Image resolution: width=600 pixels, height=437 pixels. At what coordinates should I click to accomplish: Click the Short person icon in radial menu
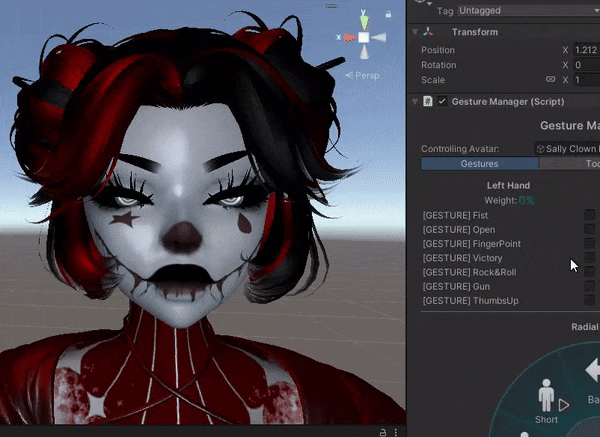(546, 395)
